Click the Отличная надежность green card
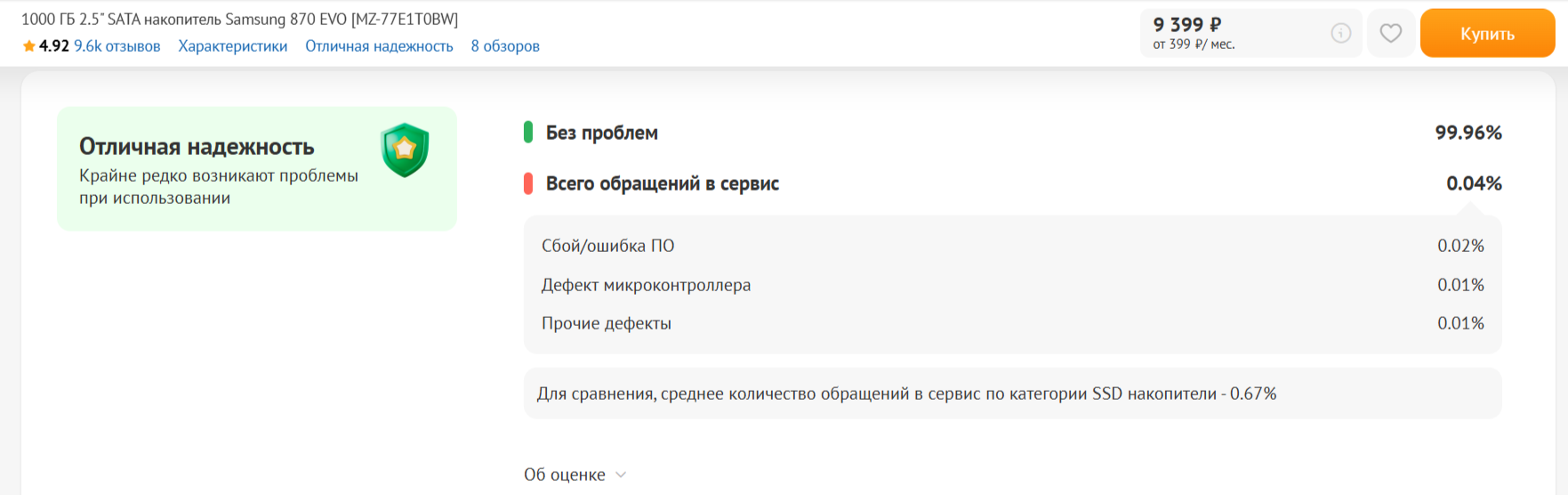 (x=257, y=169)
